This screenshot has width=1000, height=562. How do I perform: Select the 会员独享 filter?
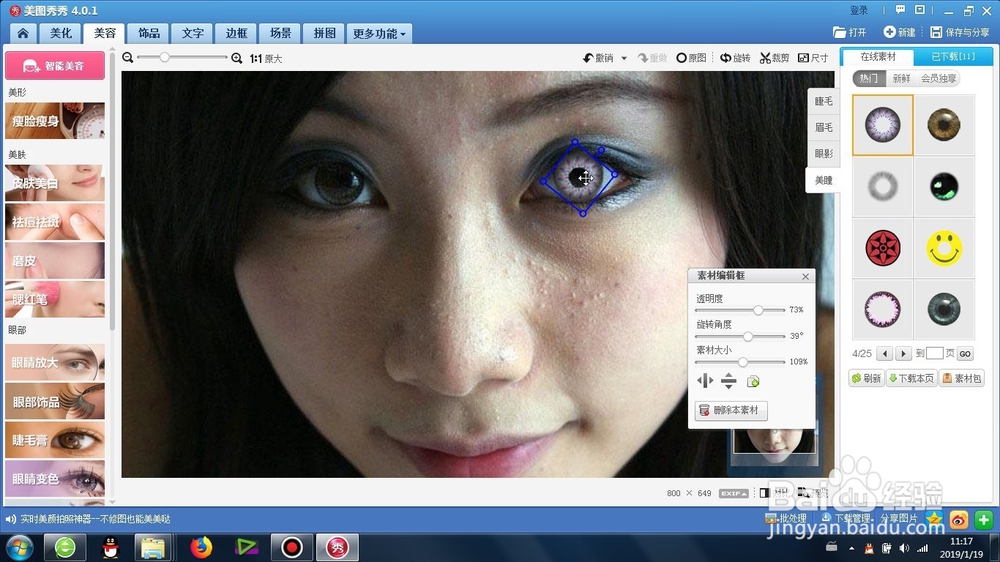pyautogui.click(x=938, y=78)
